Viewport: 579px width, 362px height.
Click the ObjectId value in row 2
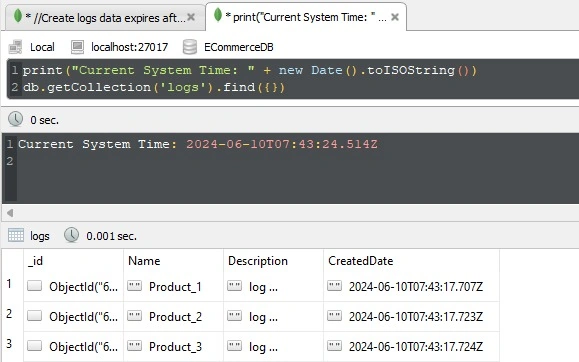coord(83,317)
